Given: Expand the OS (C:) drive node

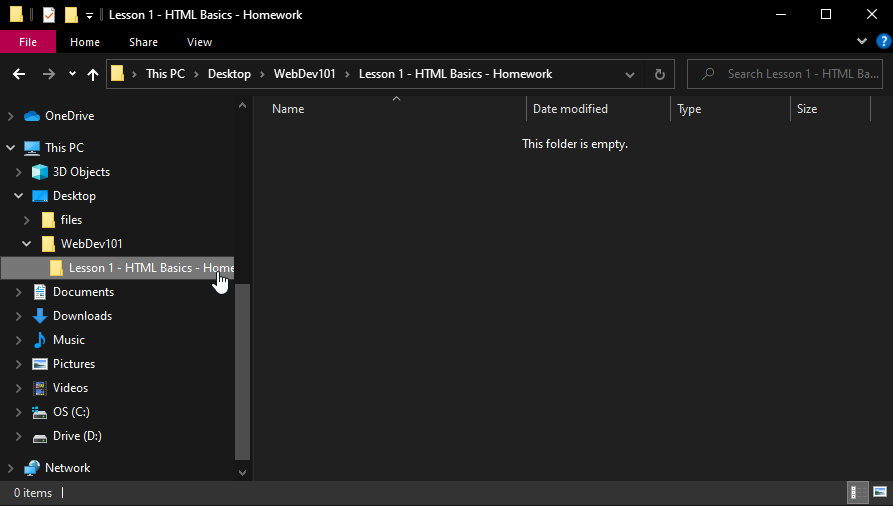Looking at the screenshot, I should click(x=18, y=411).
